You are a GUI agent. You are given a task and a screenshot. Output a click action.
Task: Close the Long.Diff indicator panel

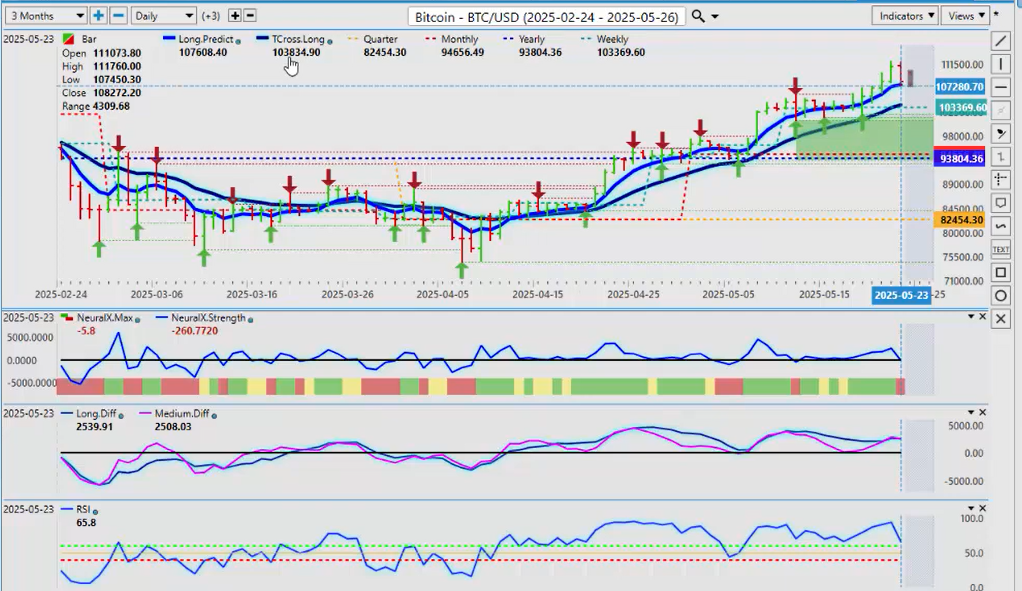(983, 412)
